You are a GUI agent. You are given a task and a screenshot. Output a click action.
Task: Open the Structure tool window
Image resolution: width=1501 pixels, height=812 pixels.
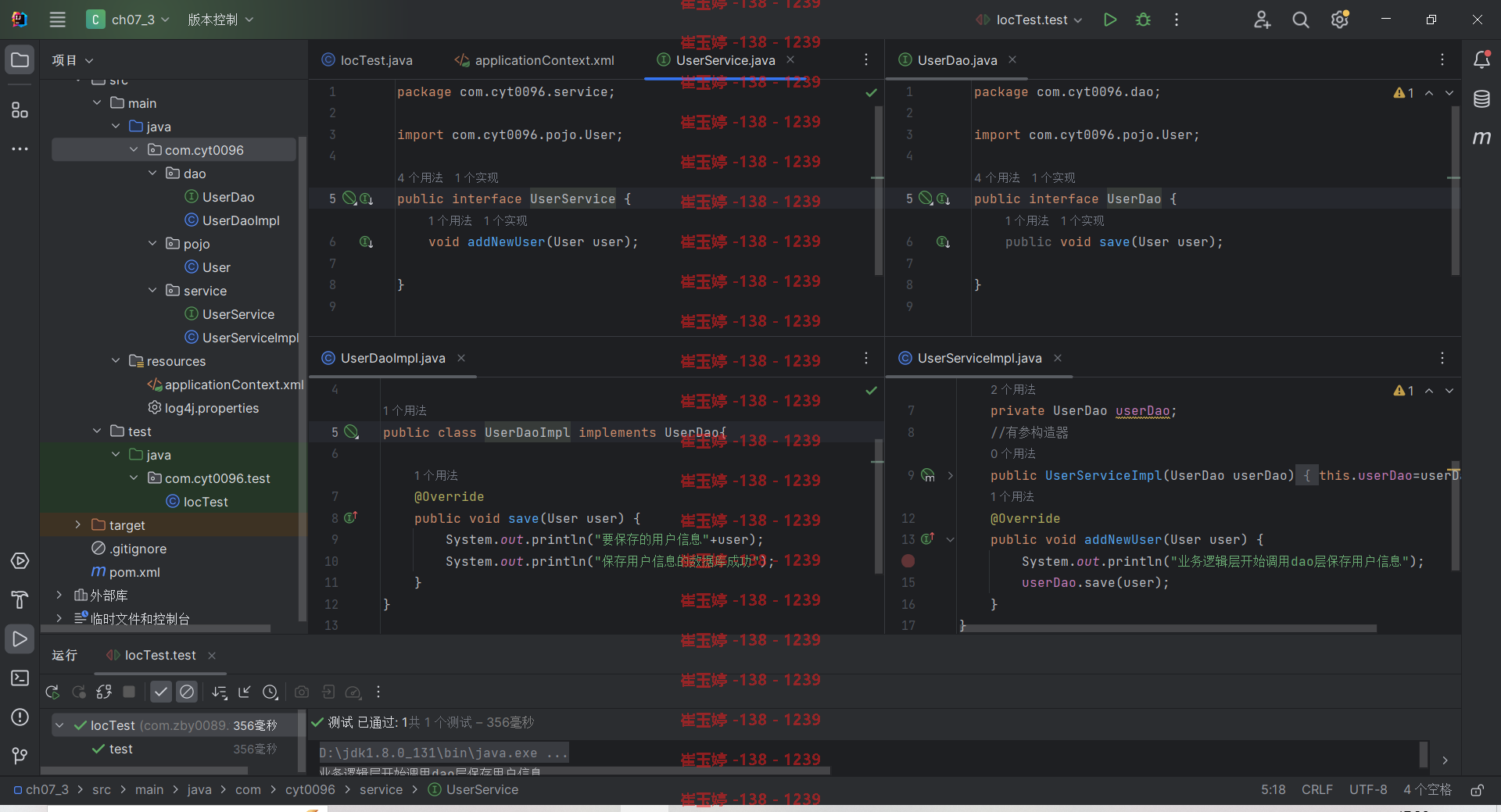coord(20,109)
